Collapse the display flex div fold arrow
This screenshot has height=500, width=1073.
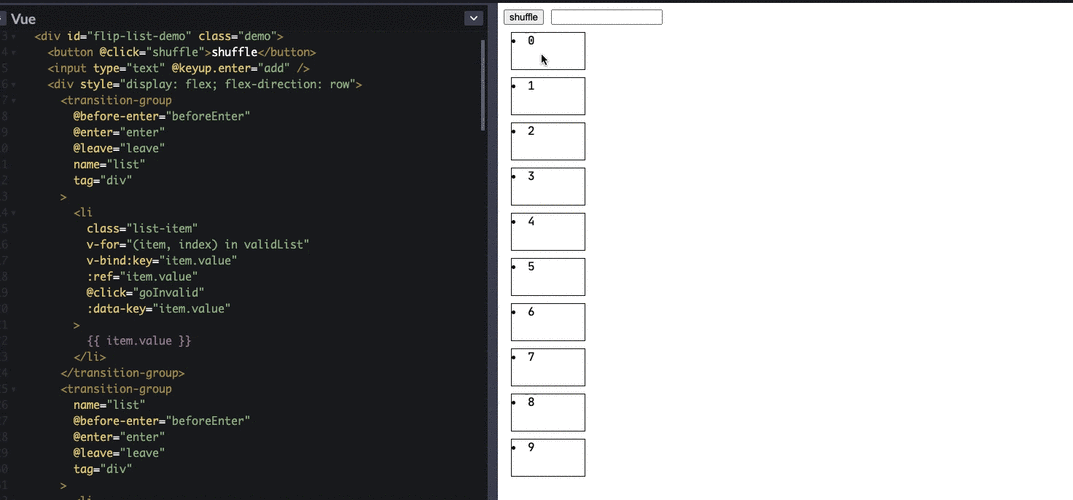coord(14,85)
